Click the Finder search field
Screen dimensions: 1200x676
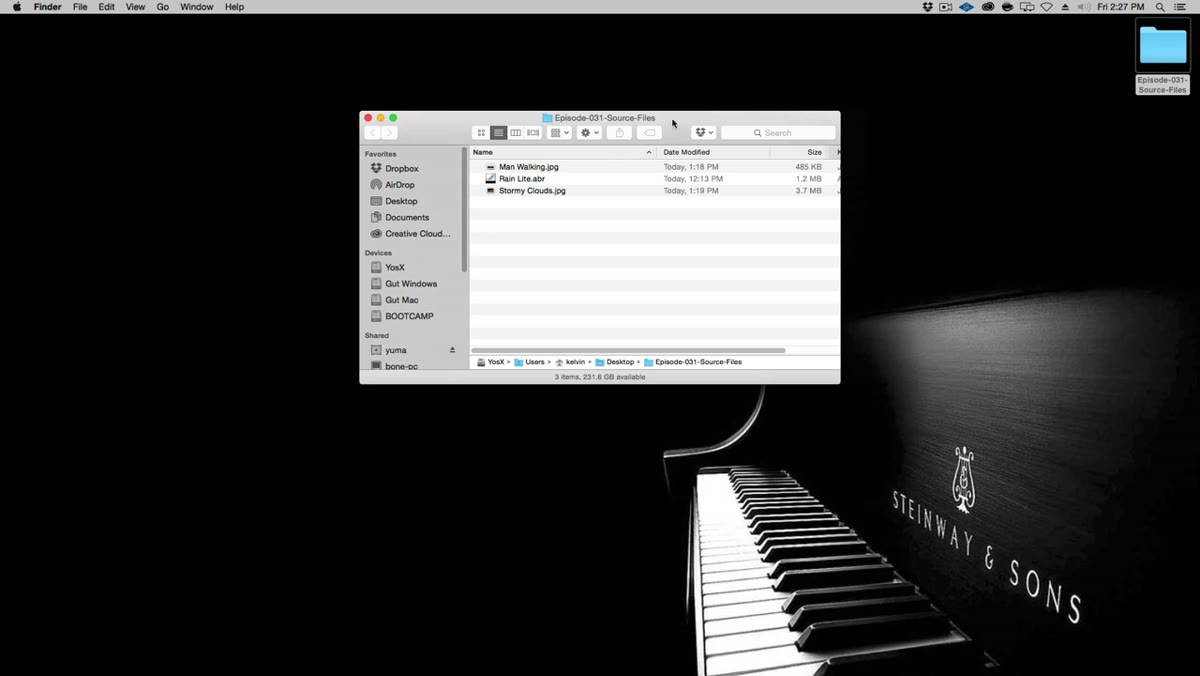coord(778,133)
